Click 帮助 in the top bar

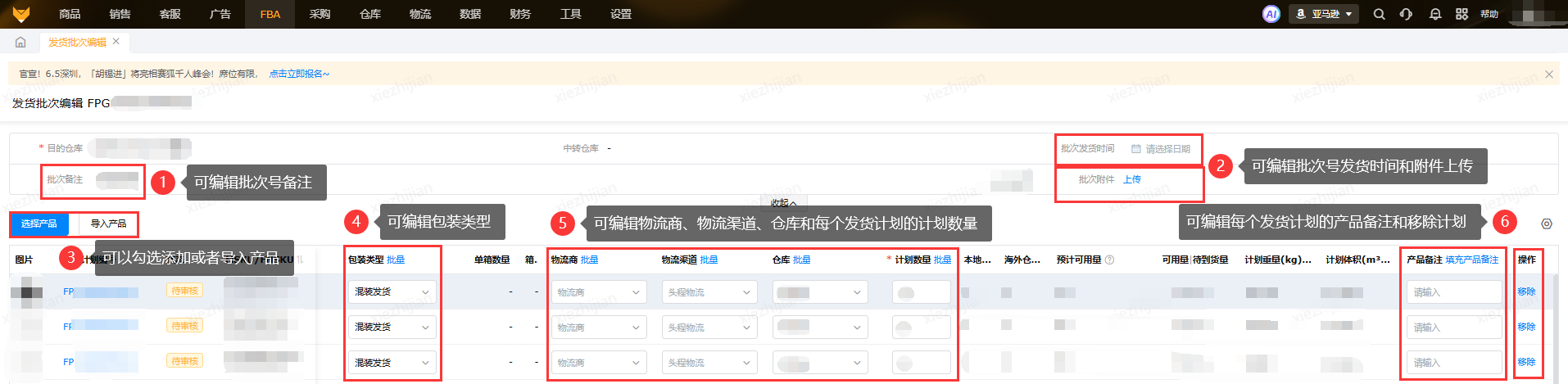coord(1489,14)
